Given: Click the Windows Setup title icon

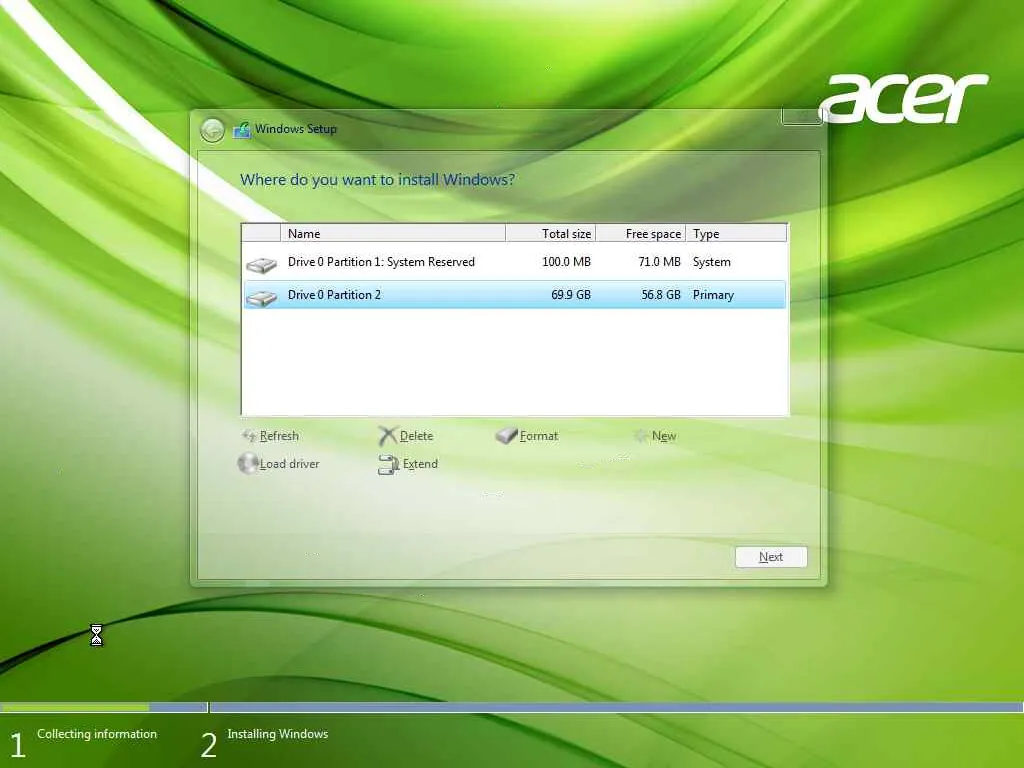Looking at the screenshot, I should 242,129.
